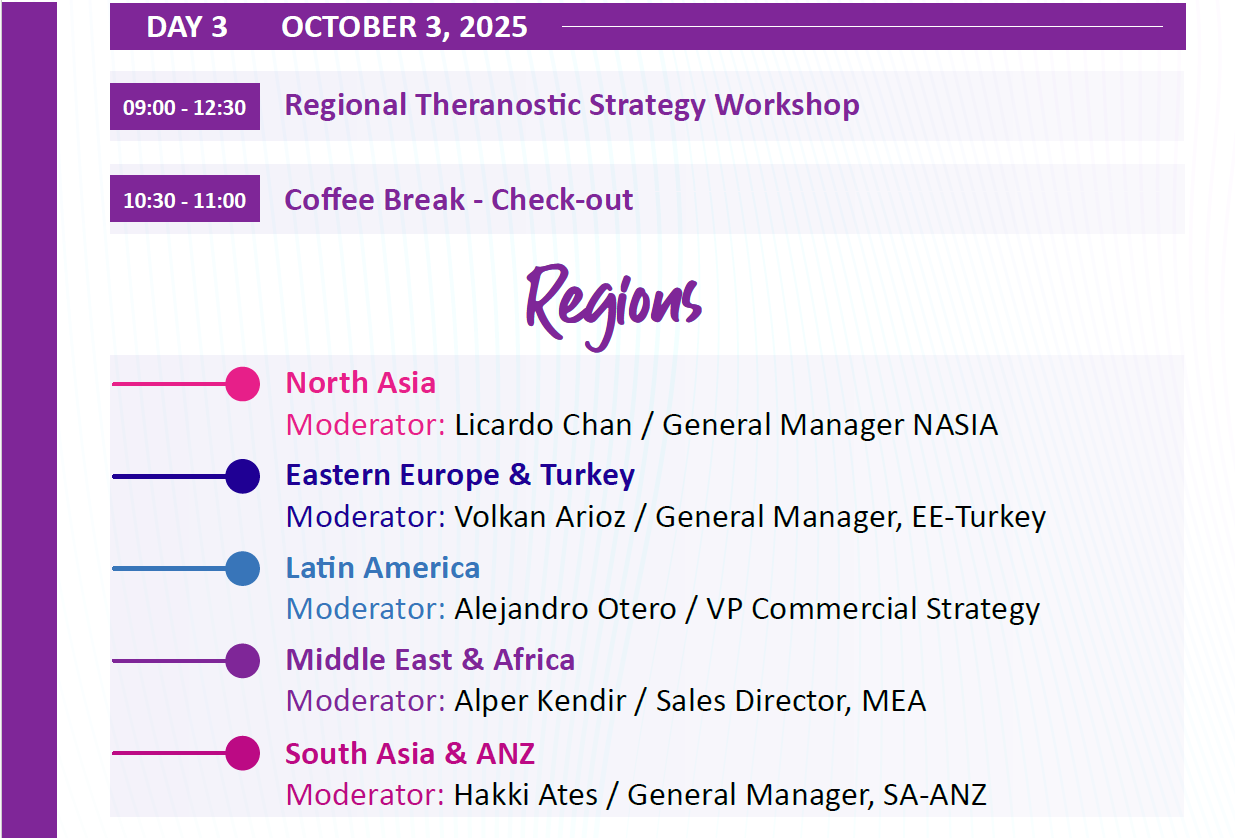Click the purple Middle East & Africa bullet
The image size is (1235, 838).
tap(242, 661)
